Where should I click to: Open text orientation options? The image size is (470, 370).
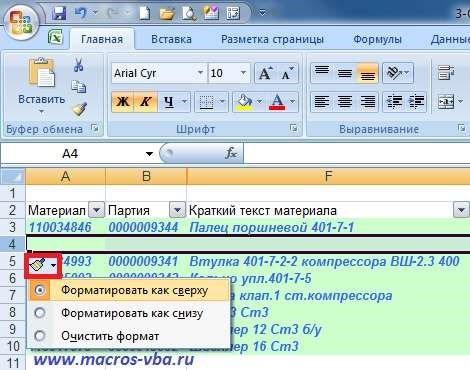coord(398,73)
